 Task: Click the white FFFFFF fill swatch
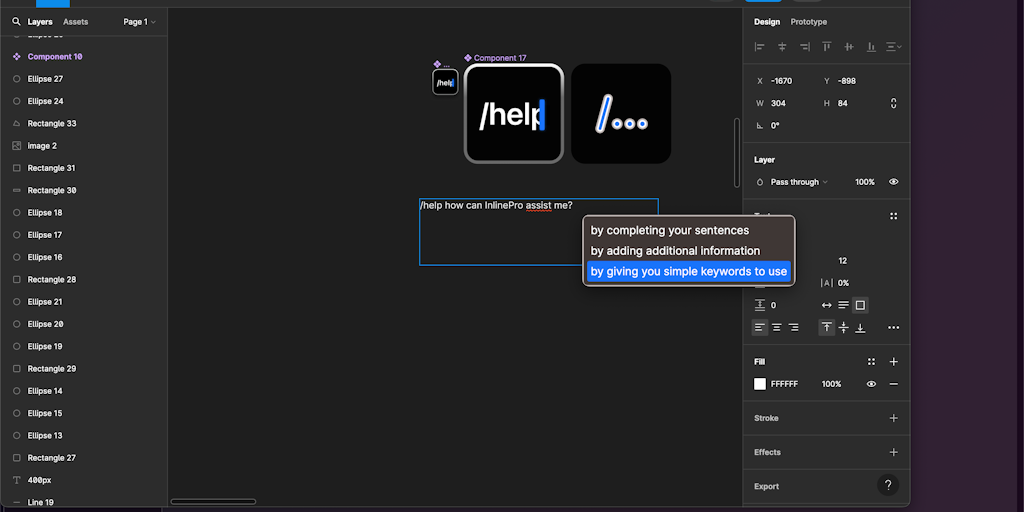[x=760, y=384]
